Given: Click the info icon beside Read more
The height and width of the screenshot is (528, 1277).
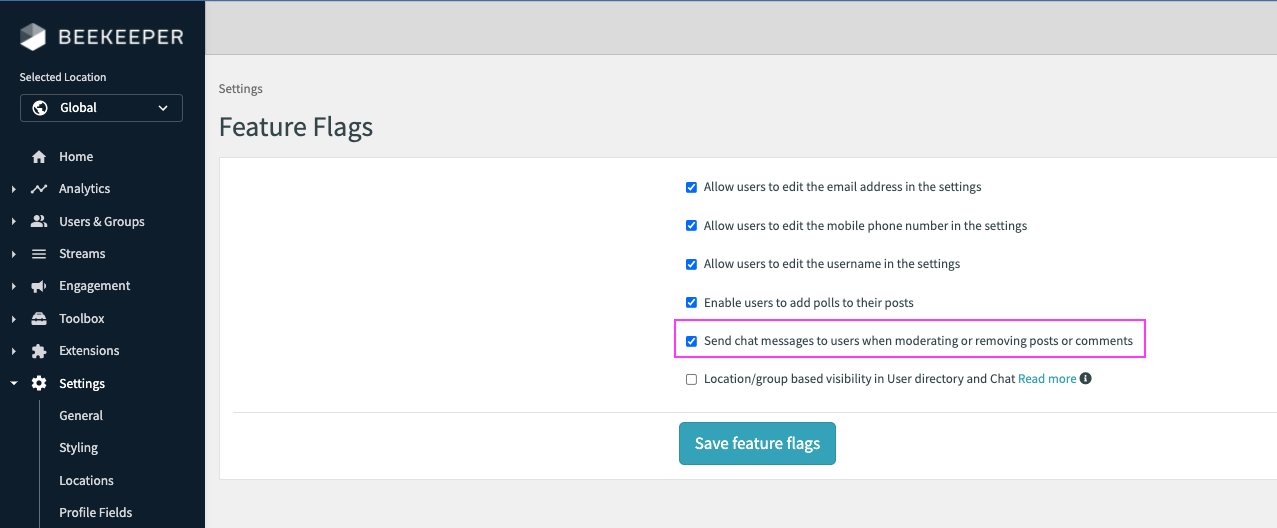Looking at the screenshot, I should tap(1086, 379).
